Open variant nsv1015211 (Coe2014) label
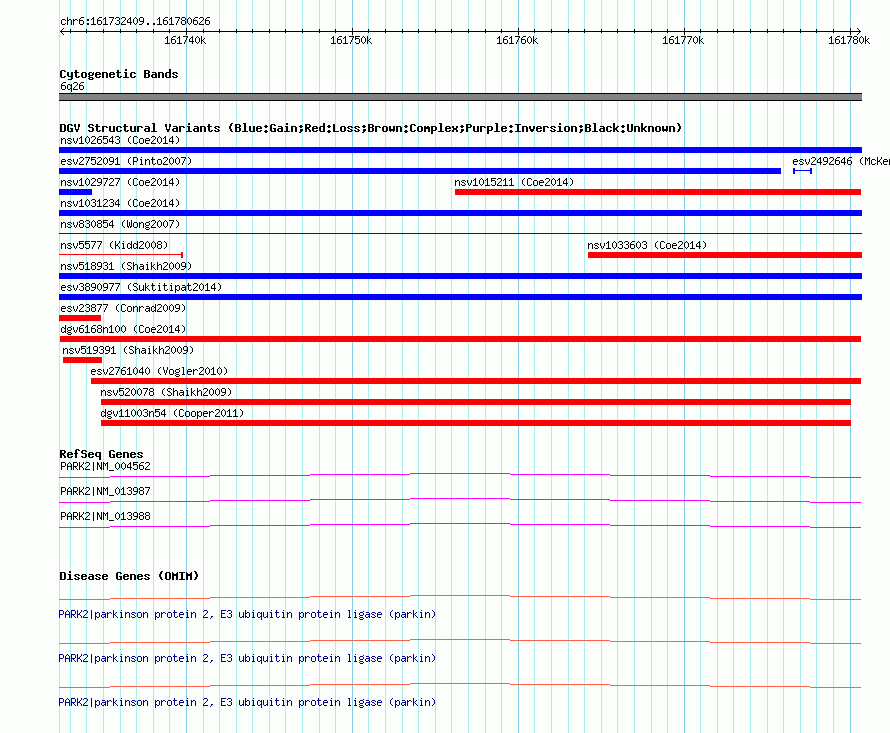This screenshot has width=890, height=733. 514,182
